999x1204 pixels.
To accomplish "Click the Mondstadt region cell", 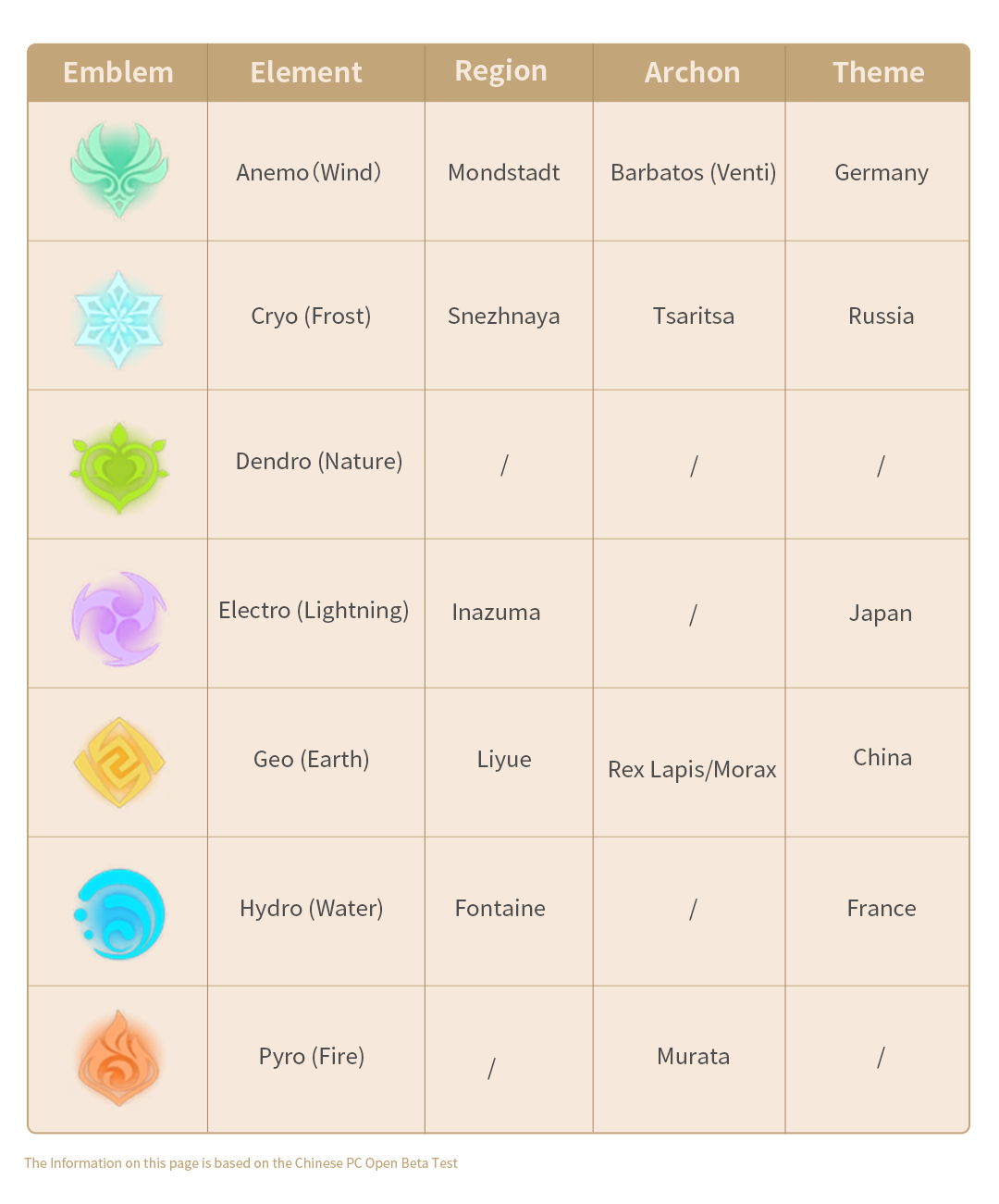I will click(504, 172).
